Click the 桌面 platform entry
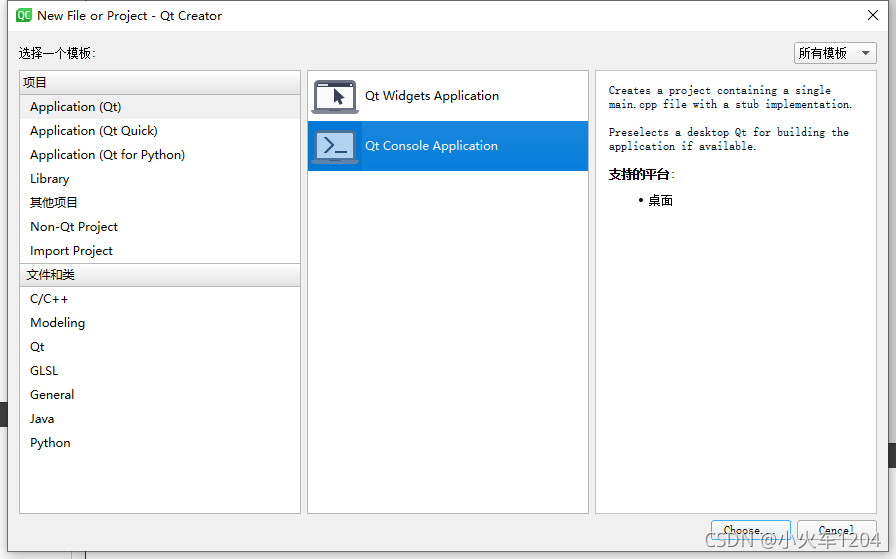The height and width of the screenshot is (559, 896). tap(660, 201)
